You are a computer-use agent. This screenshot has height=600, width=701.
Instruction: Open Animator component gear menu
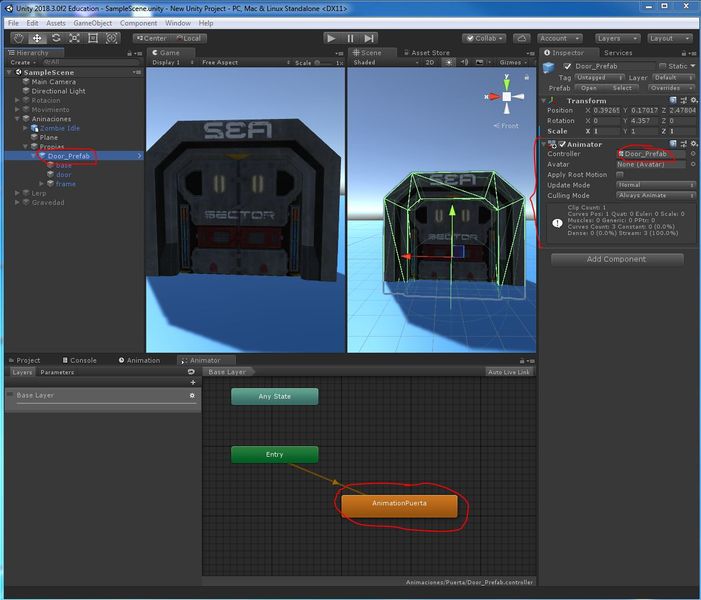pos(693,144)
